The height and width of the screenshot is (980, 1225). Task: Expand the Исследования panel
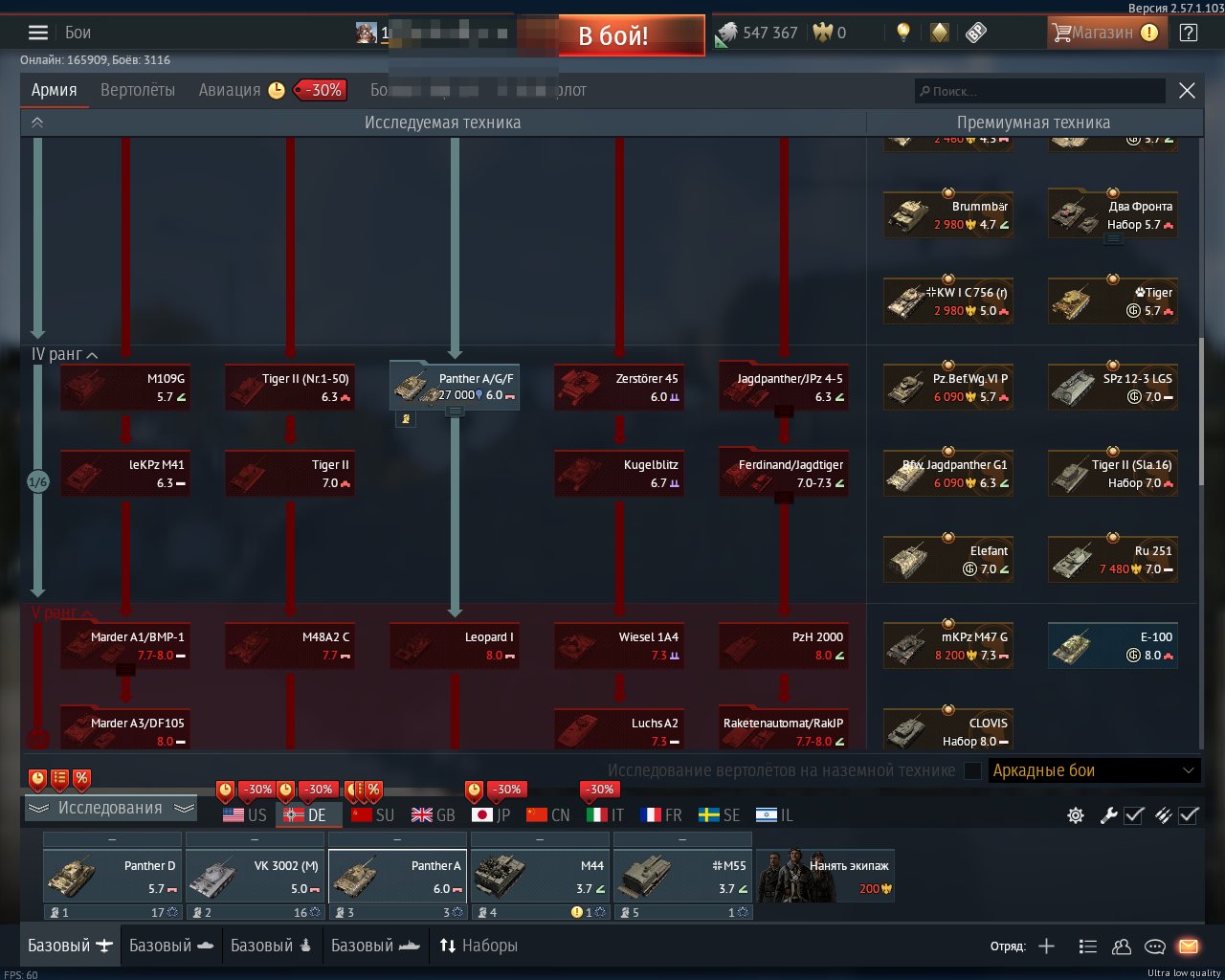(x=111, y=809)
